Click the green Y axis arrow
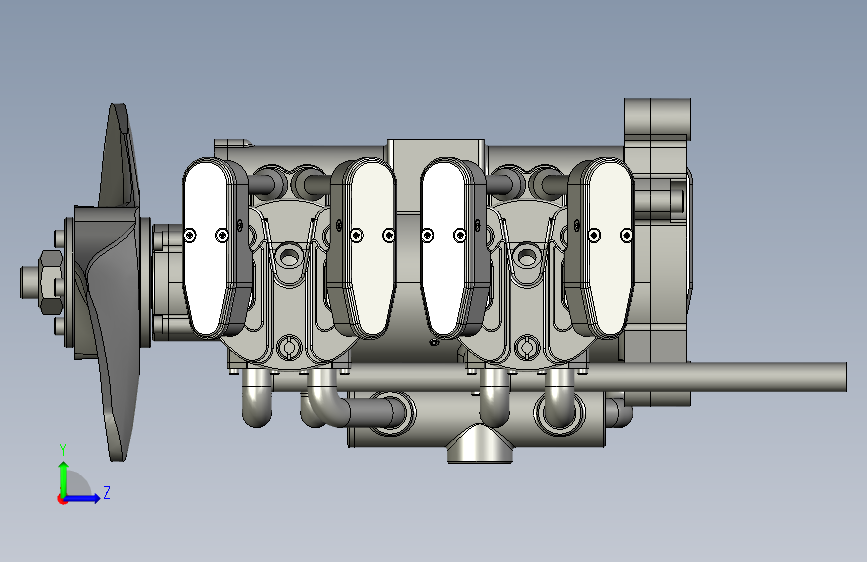 tap(64, 478)
